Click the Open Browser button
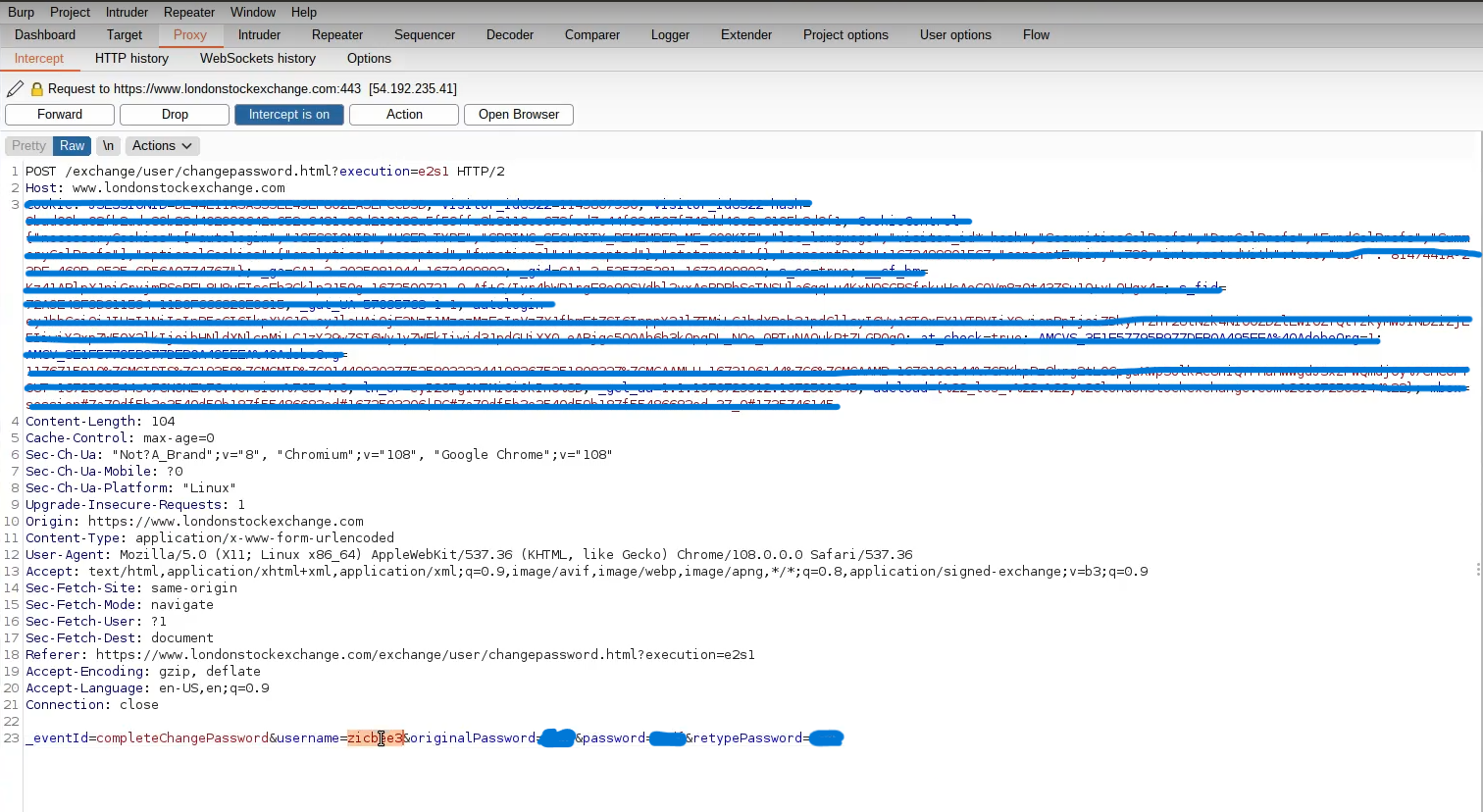 pyautogui.click(x=519, y=115)
